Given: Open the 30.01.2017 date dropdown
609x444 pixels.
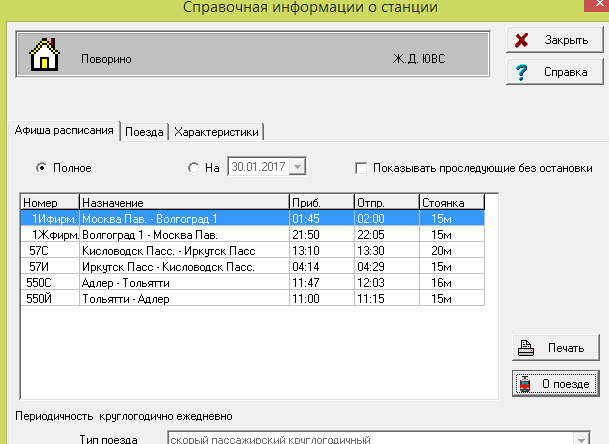Looking at the screenshot, I should [298, 168].
